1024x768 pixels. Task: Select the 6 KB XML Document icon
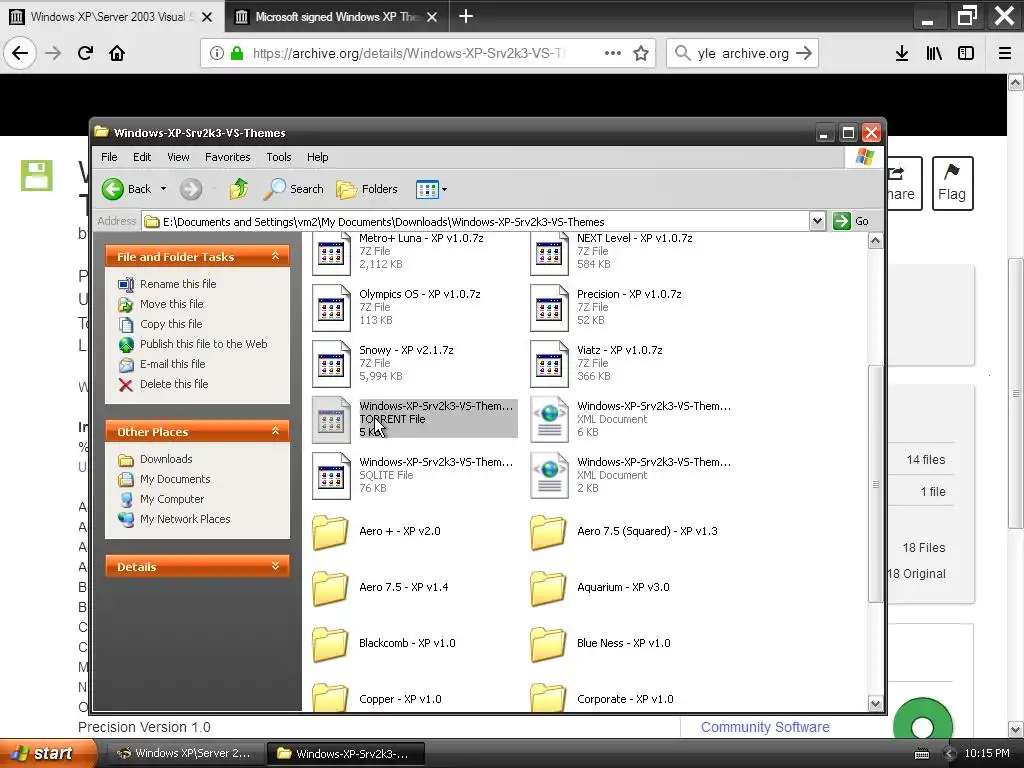click(x=549, y=420)
